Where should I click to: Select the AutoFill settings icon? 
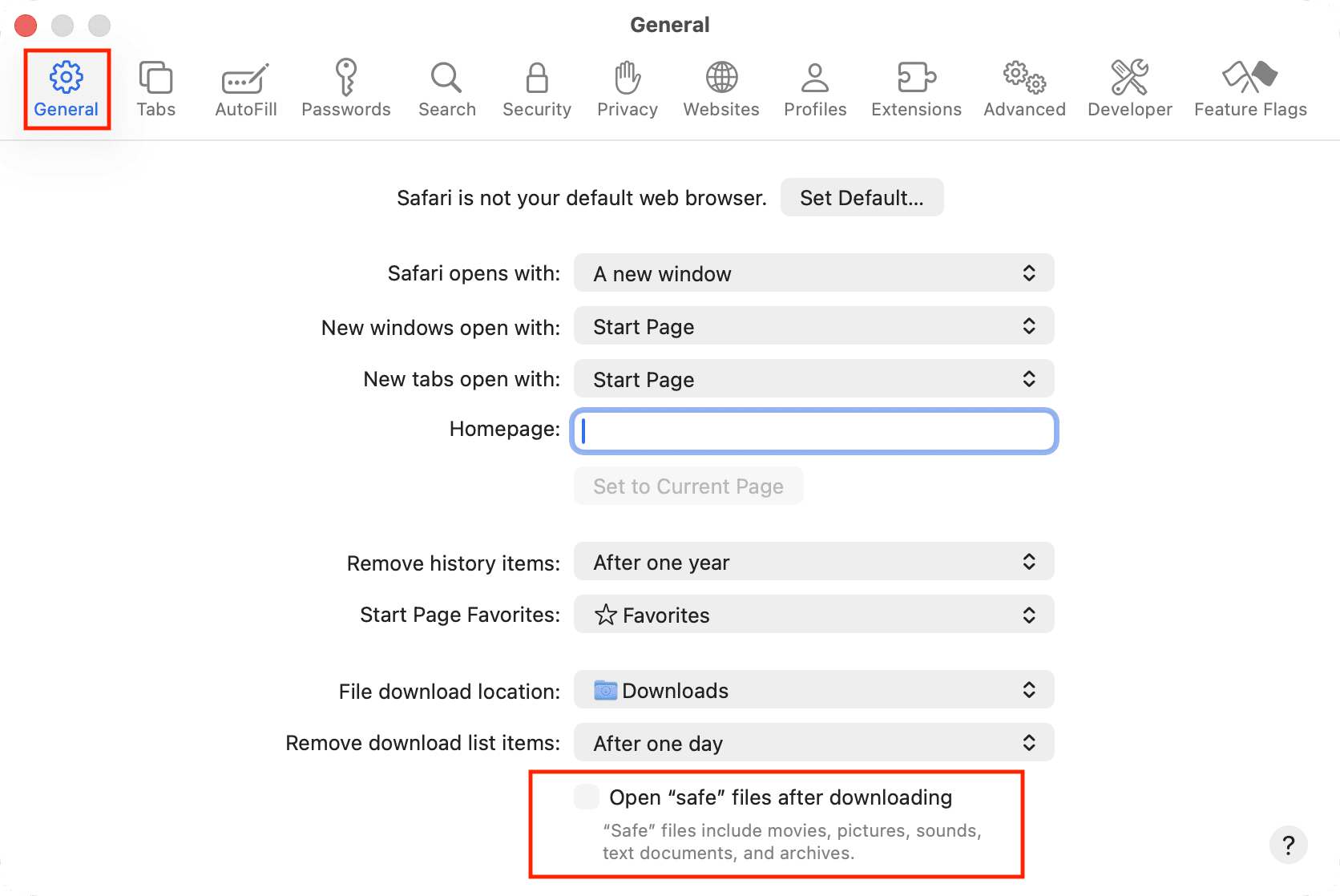244,88
